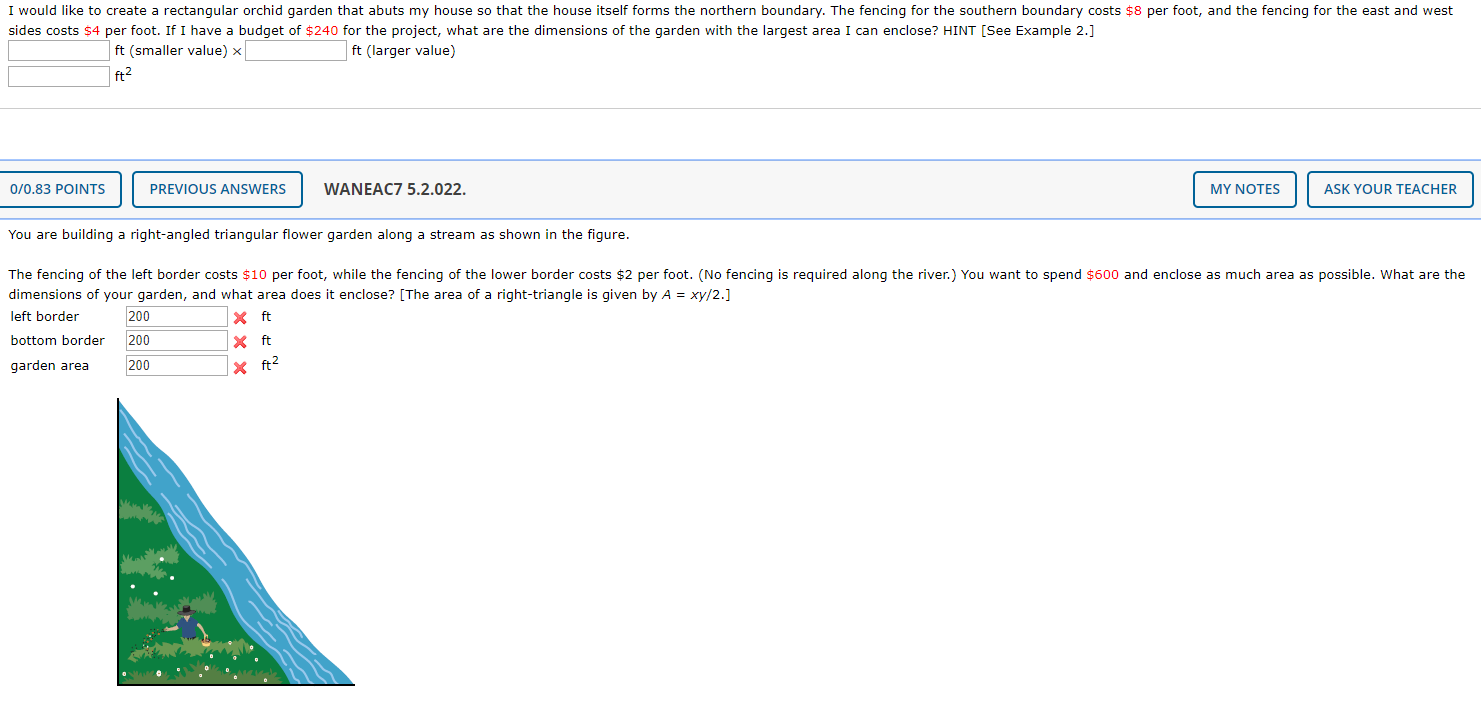The image size is (1481, 709).
Task: Click the orchid garden area ft² input
Action: [59, 76]
